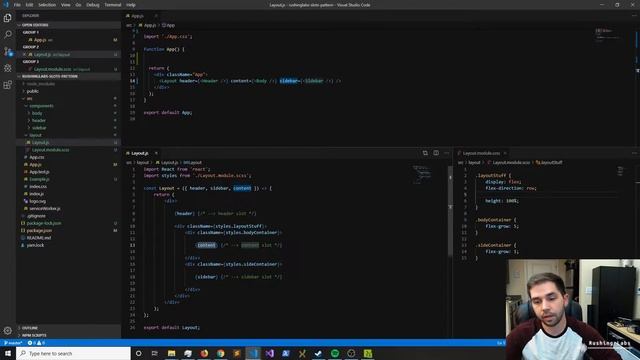Open package.json in the file tree
The height and width of the screenshot is (360, 640).
[x=39, y=231]
